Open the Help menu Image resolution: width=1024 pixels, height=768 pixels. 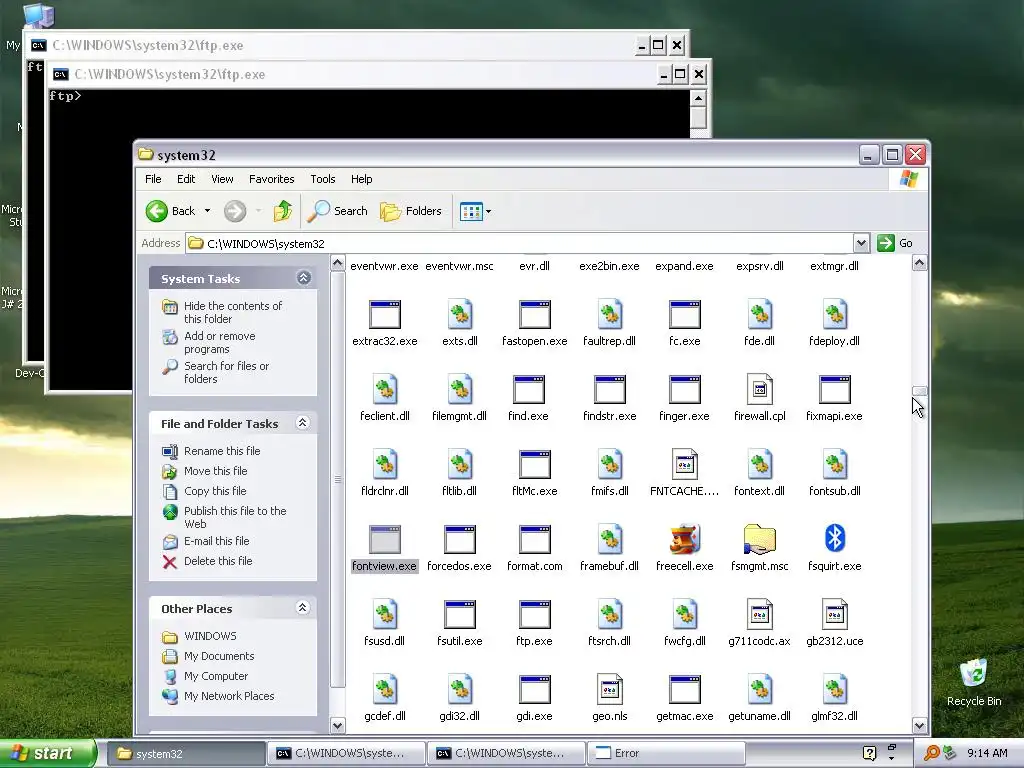click(361, 179)
